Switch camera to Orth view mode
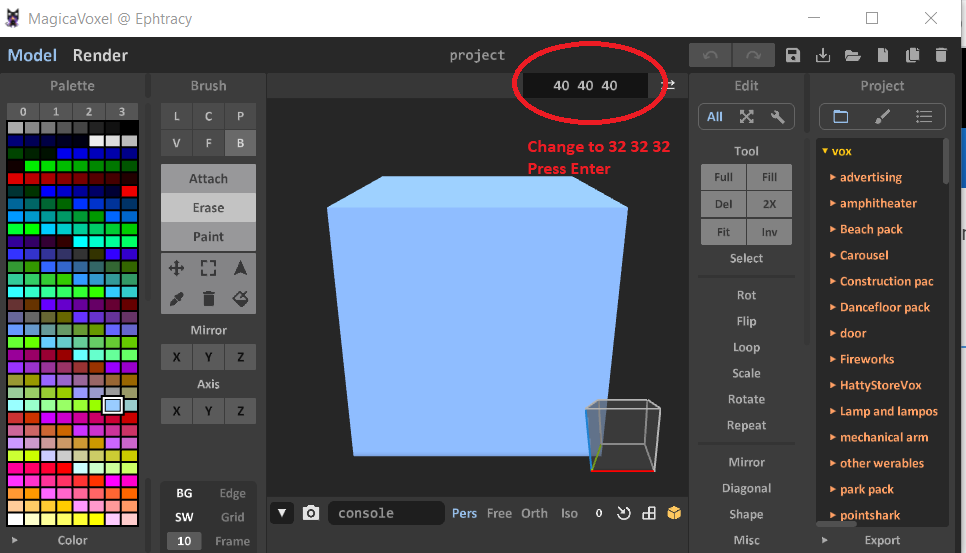 tap(534, 513)
